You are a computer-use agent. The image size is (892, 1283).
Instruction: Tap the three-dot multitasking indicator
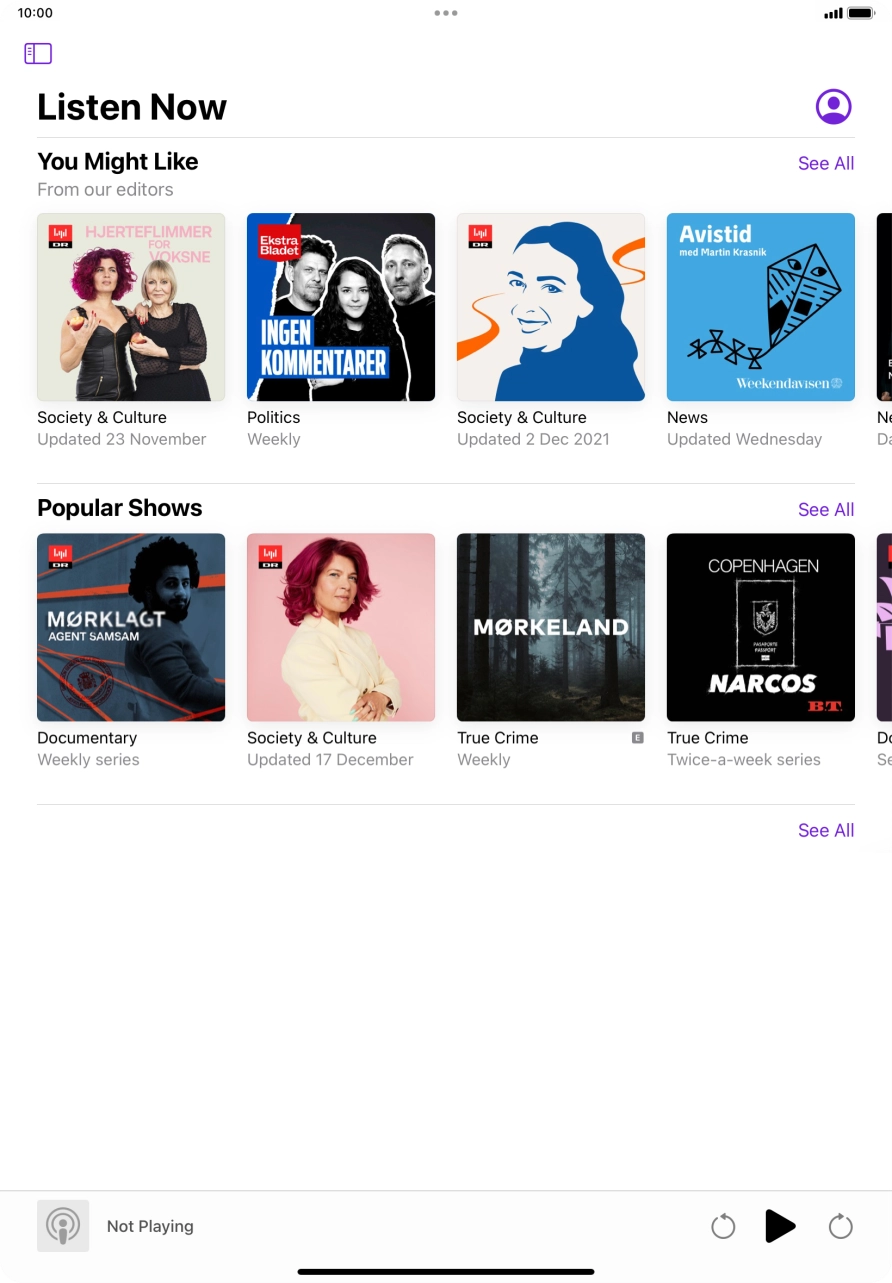pos(446,13)
